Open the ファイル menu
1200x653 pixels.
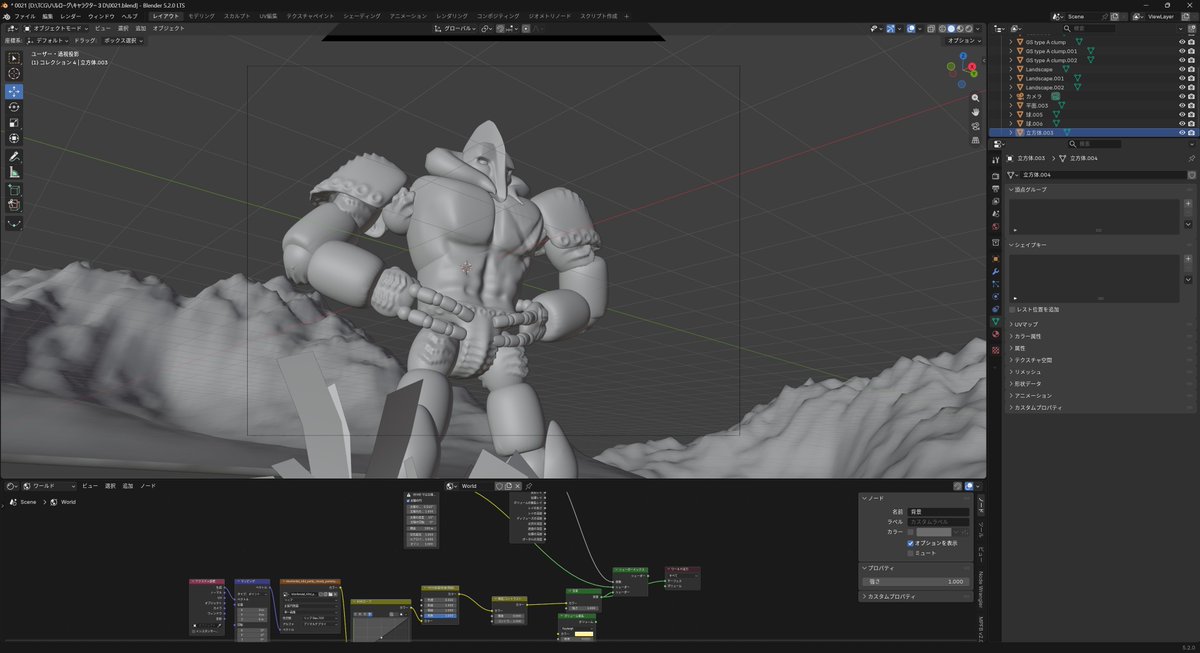[x=24, y=17]
